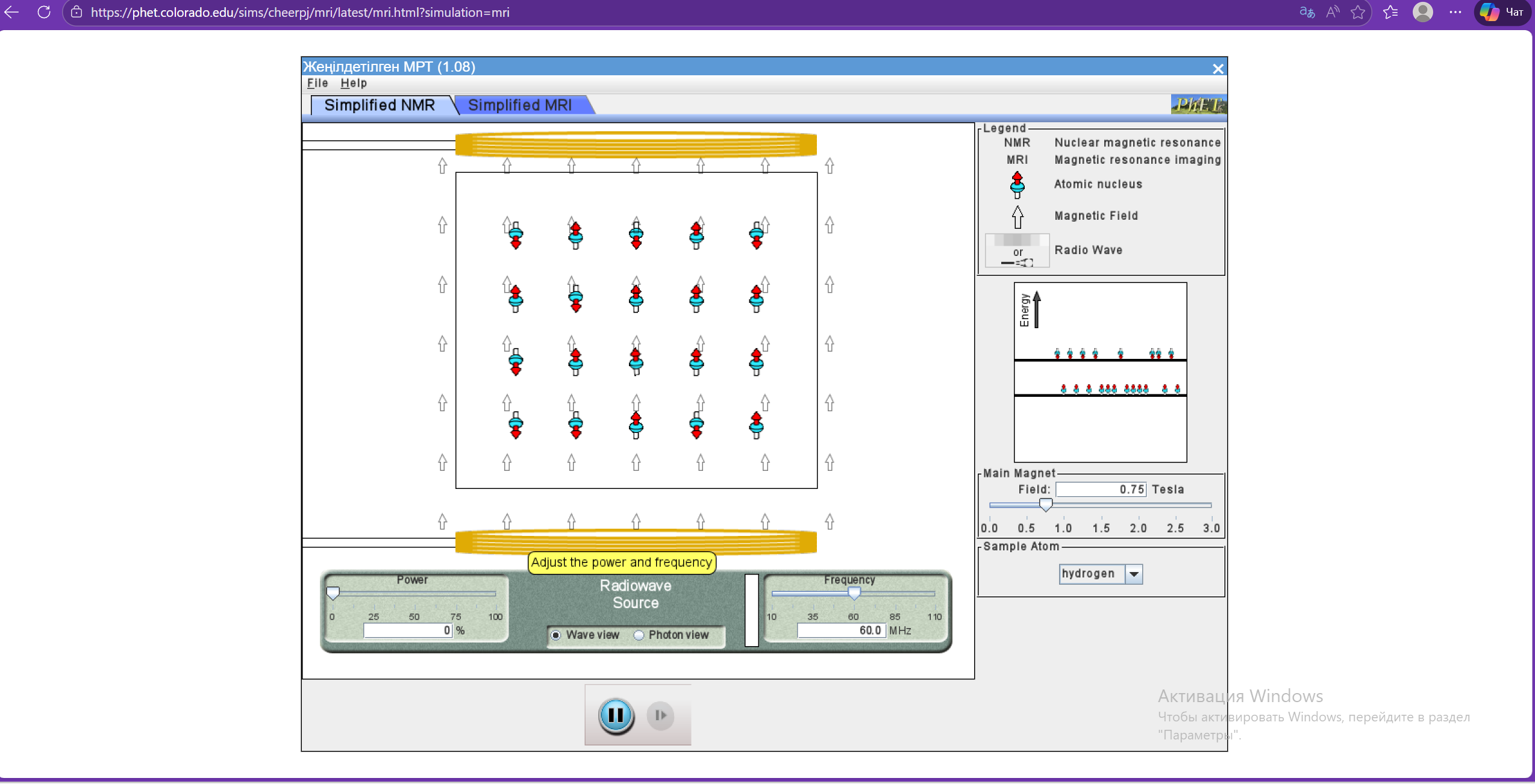This screenshot has height=784, width=1535.
Task: Click the Main Magnet field slider thumb
Action: pyautogui.click(x=1045, y=505)
